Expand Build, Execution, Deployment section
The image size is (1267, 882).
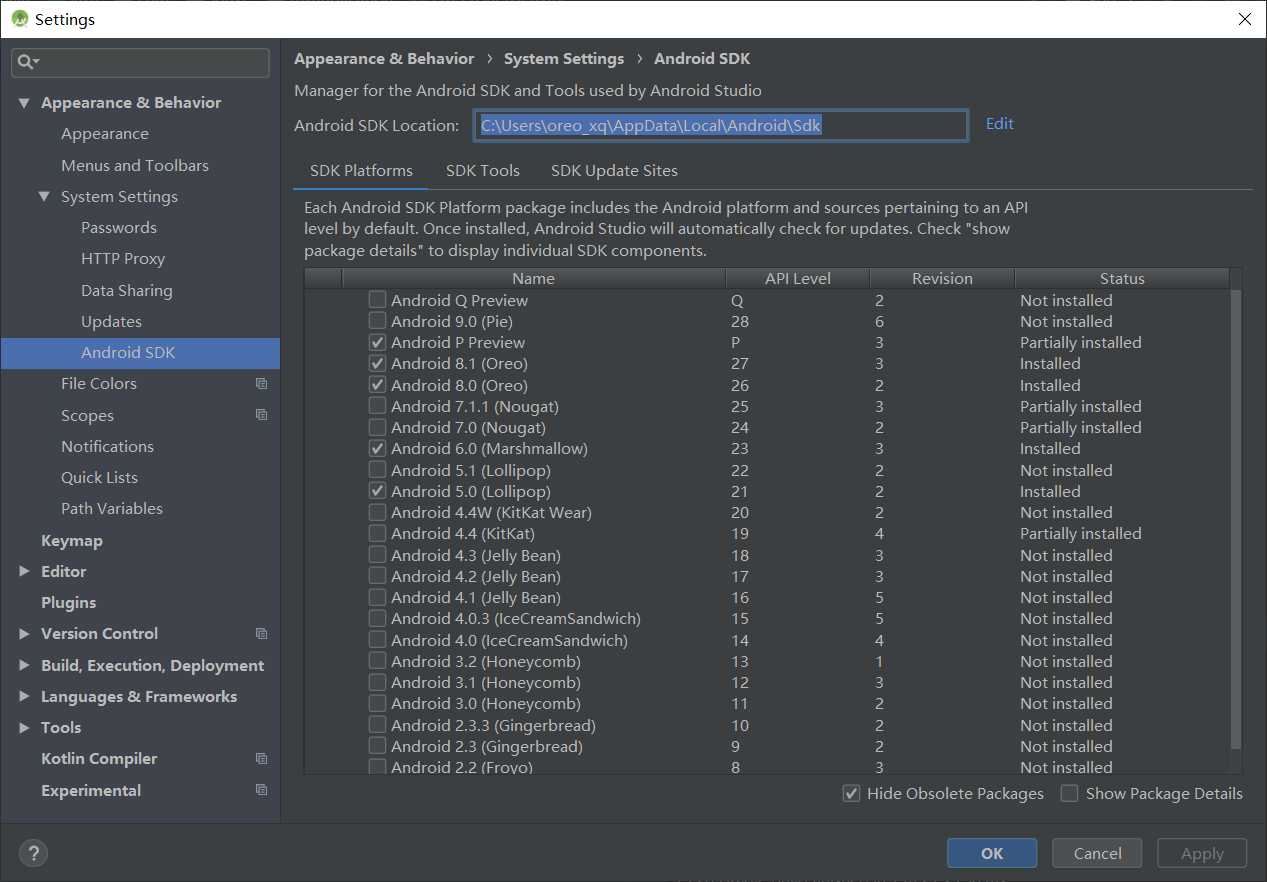(24, 666)
